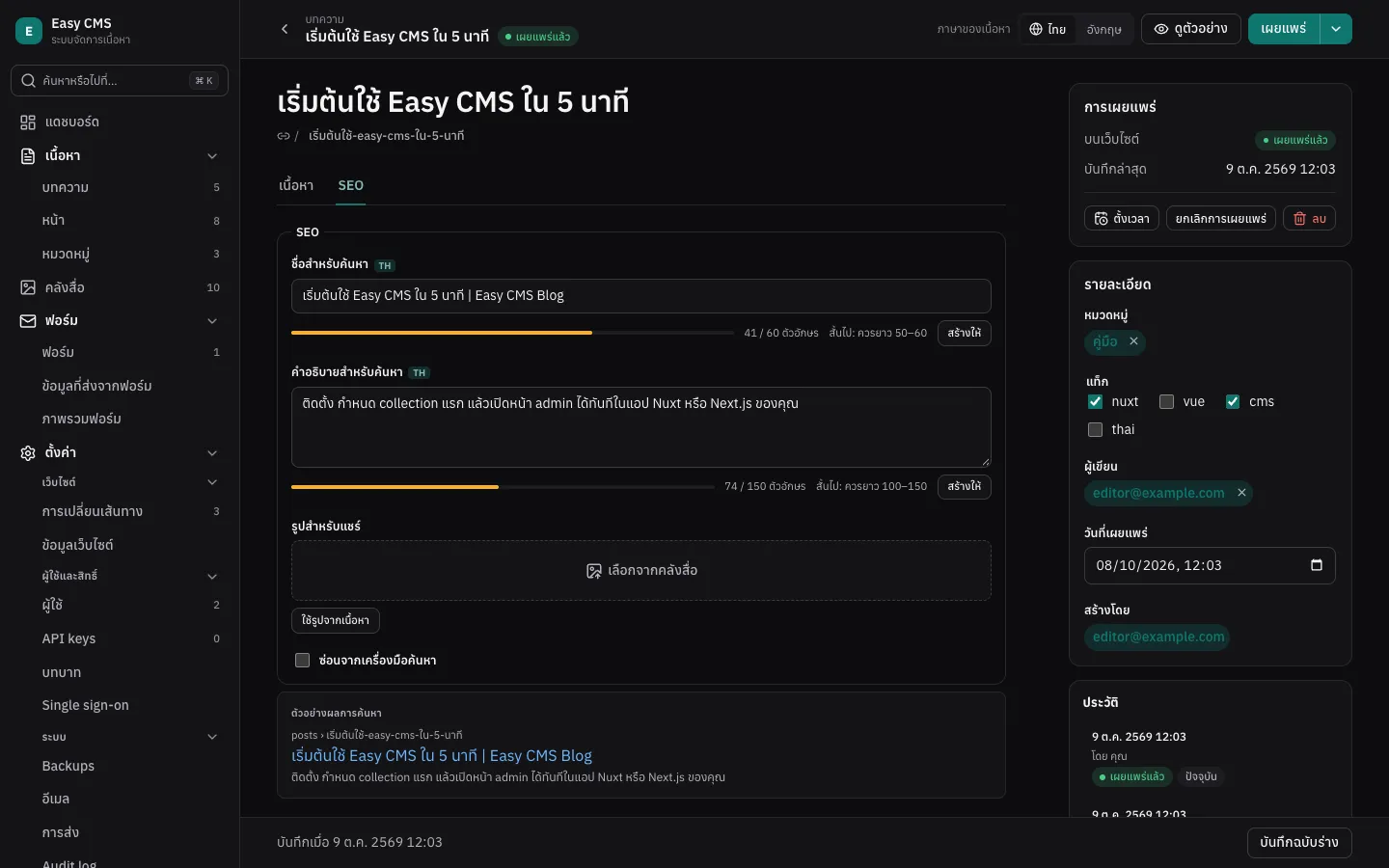This screenshot has width=1389, height=868.
Task: Collapse the ฟอร์ม sidebar section chevron
Action: click(x=212, y=321)
